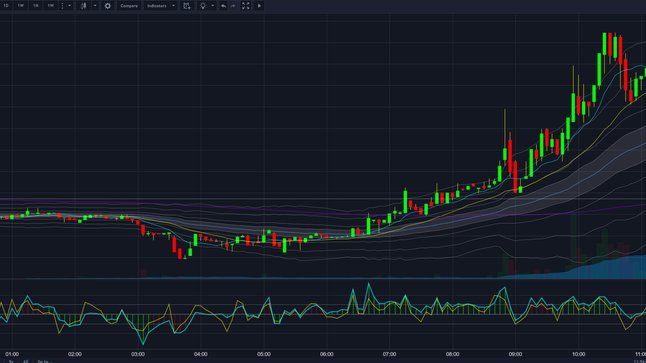Click the add drawing/template icon
Viewport: 646px width, 363px height.
(187, 6)
